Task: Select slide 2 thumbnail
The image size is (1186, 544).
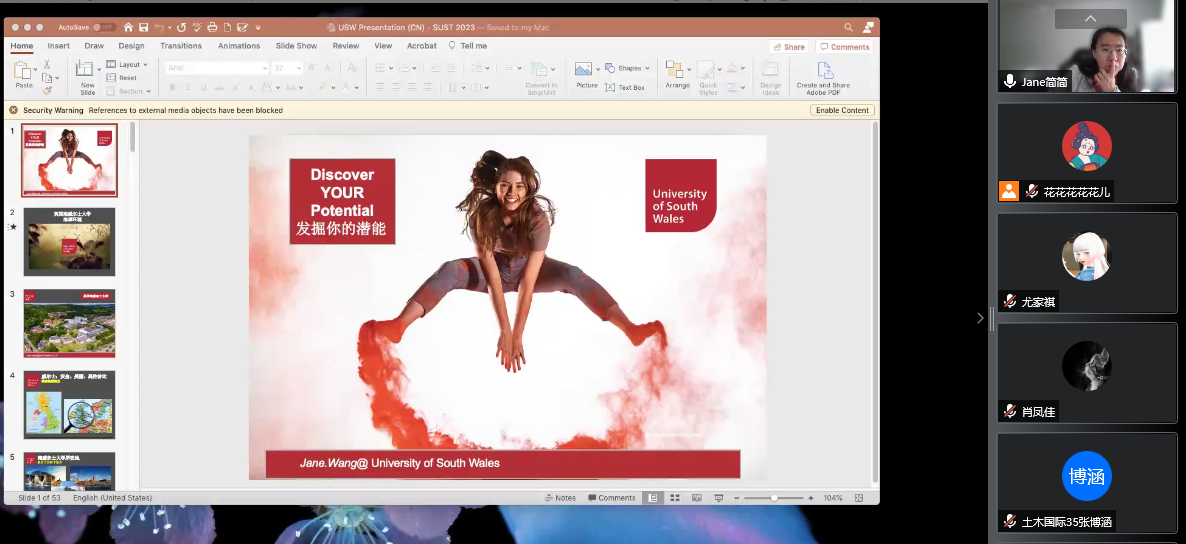Action: [x=70, y=241]
